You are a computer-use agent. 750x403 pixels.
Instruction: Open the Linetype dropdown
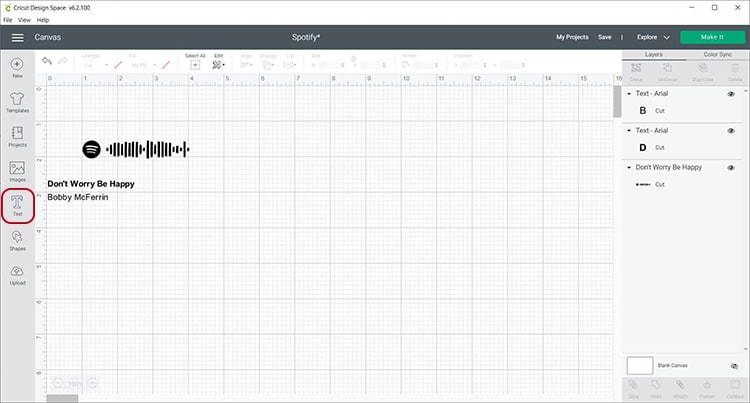[x=95, y=65]
